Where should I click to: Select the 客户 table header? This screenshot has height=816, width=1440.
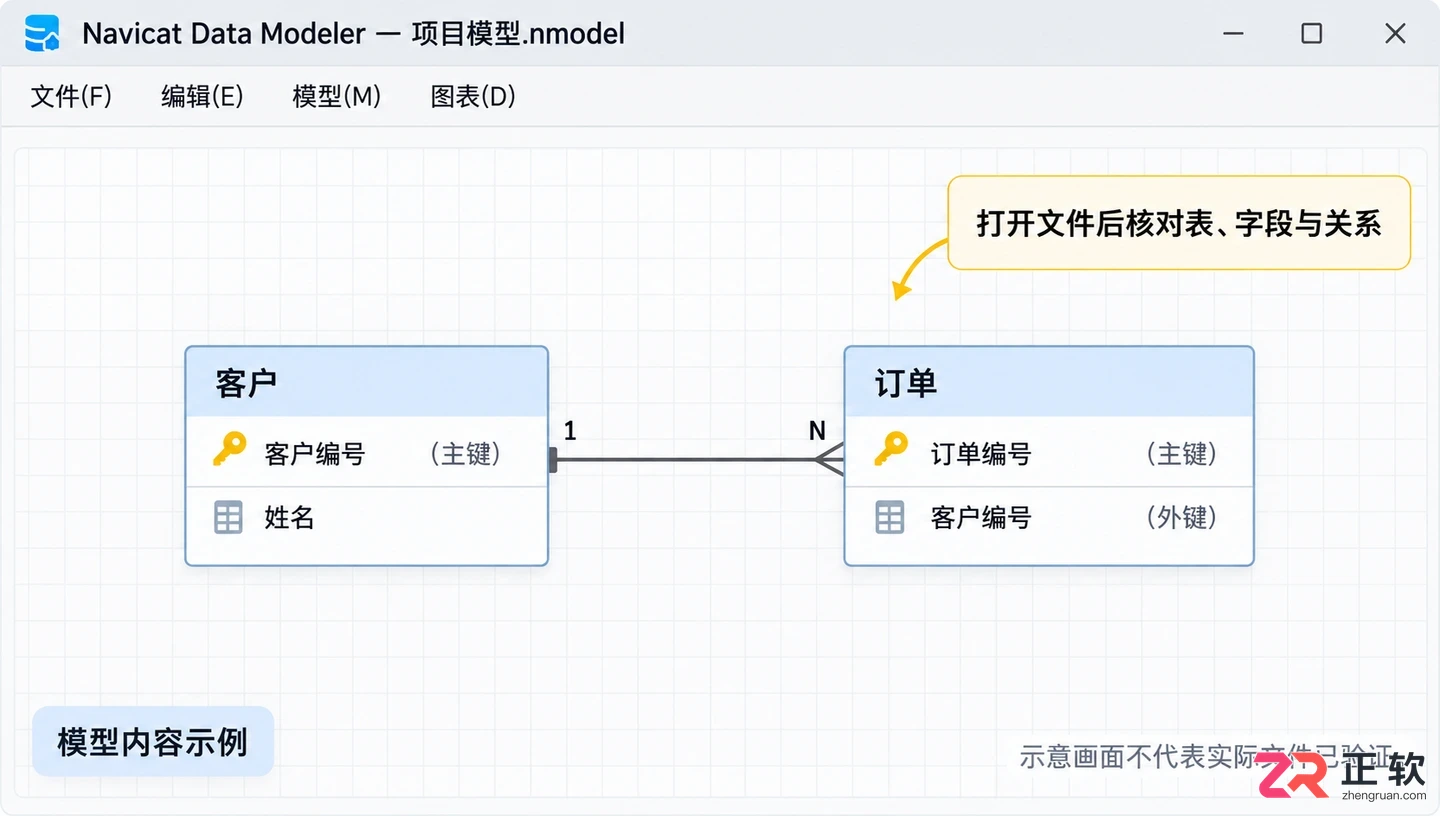coord(367,382)
